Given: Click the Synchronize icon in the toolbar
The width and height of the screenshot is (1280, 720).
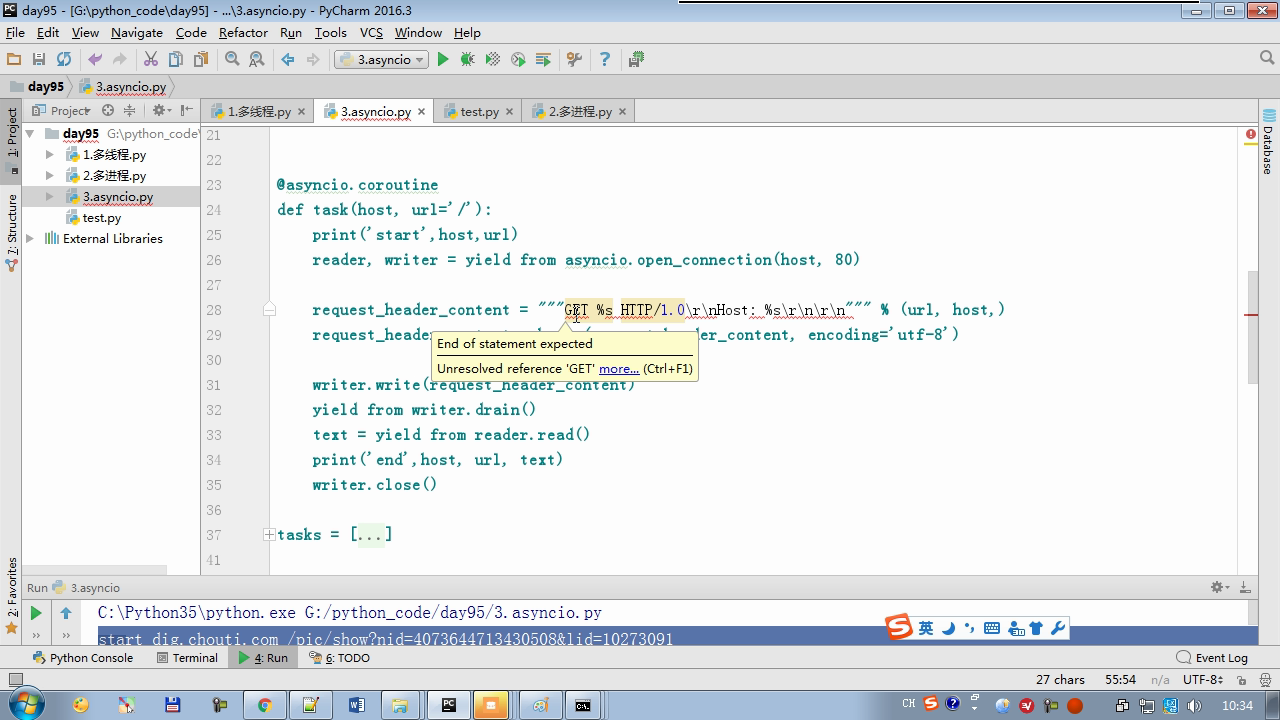Looking at the screenshot, I should pos(64,60).
